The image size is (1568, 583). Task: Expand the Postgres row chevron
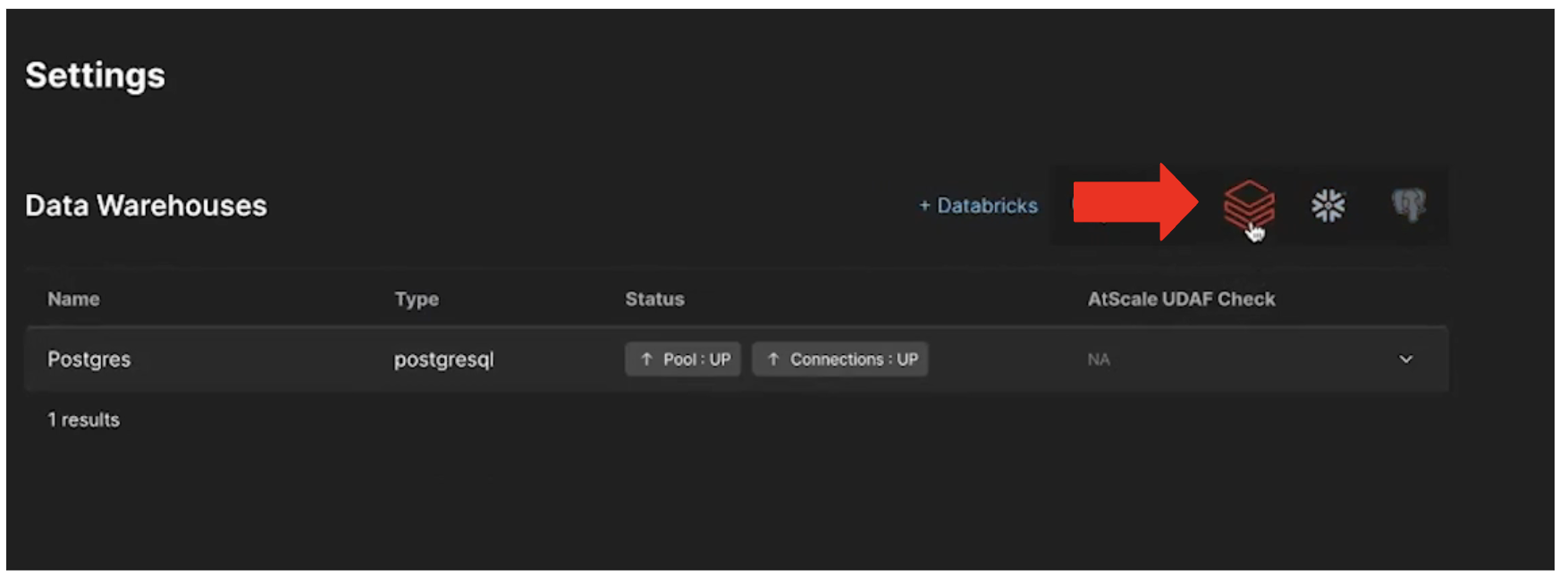point(1405,359)
